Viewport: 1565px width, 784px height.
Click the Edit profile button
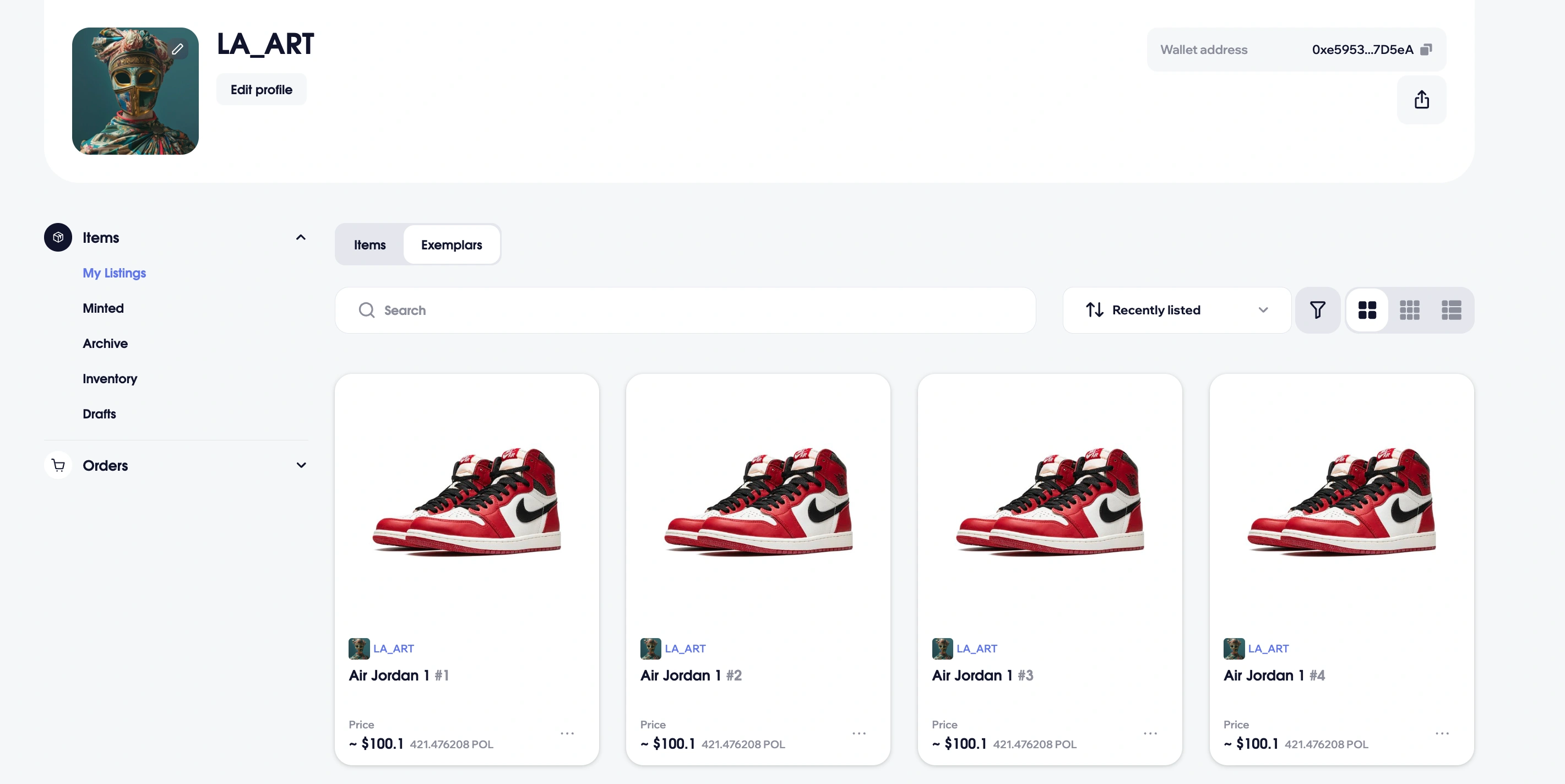point(261,90)
